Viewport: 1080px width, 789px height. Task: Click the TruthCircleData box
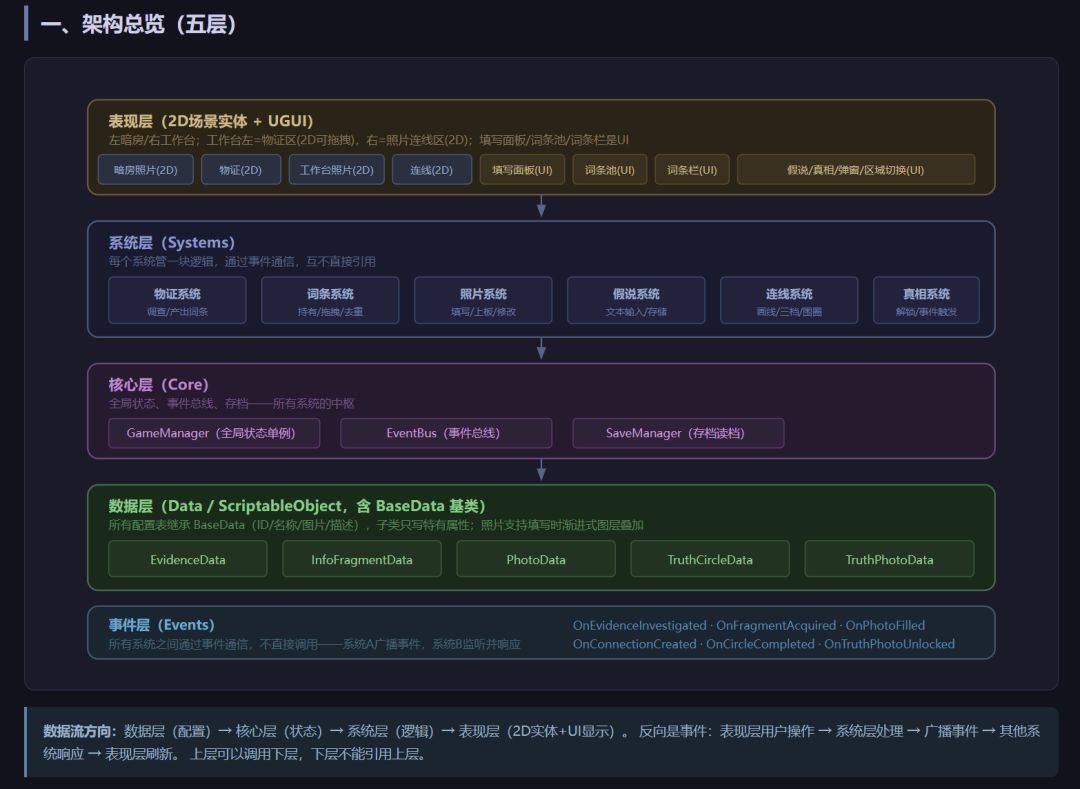tap(709, 559)
